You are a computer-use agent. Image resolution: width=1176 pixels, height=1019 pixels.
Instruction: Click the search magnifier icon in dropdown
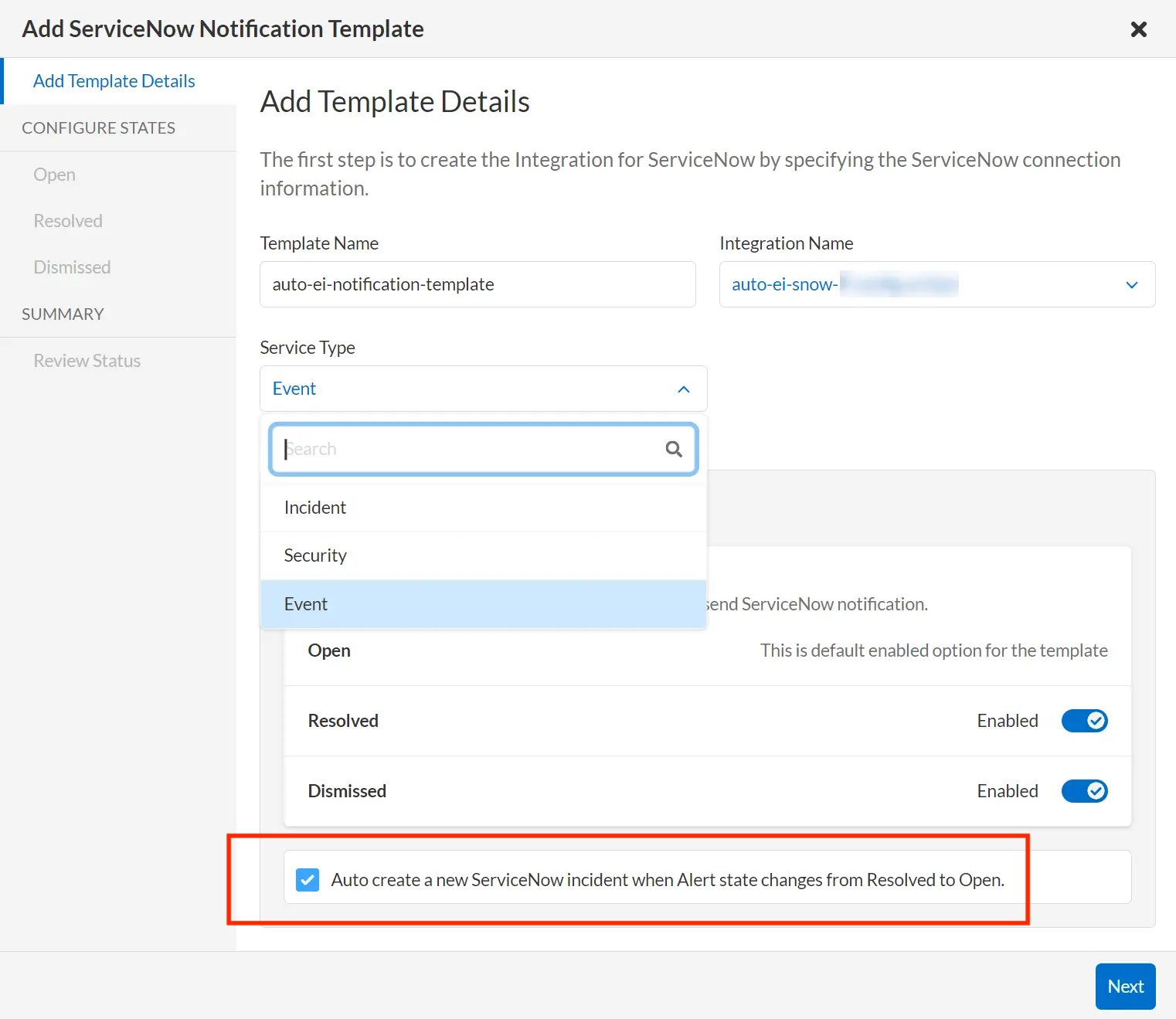tap(674, 449)
